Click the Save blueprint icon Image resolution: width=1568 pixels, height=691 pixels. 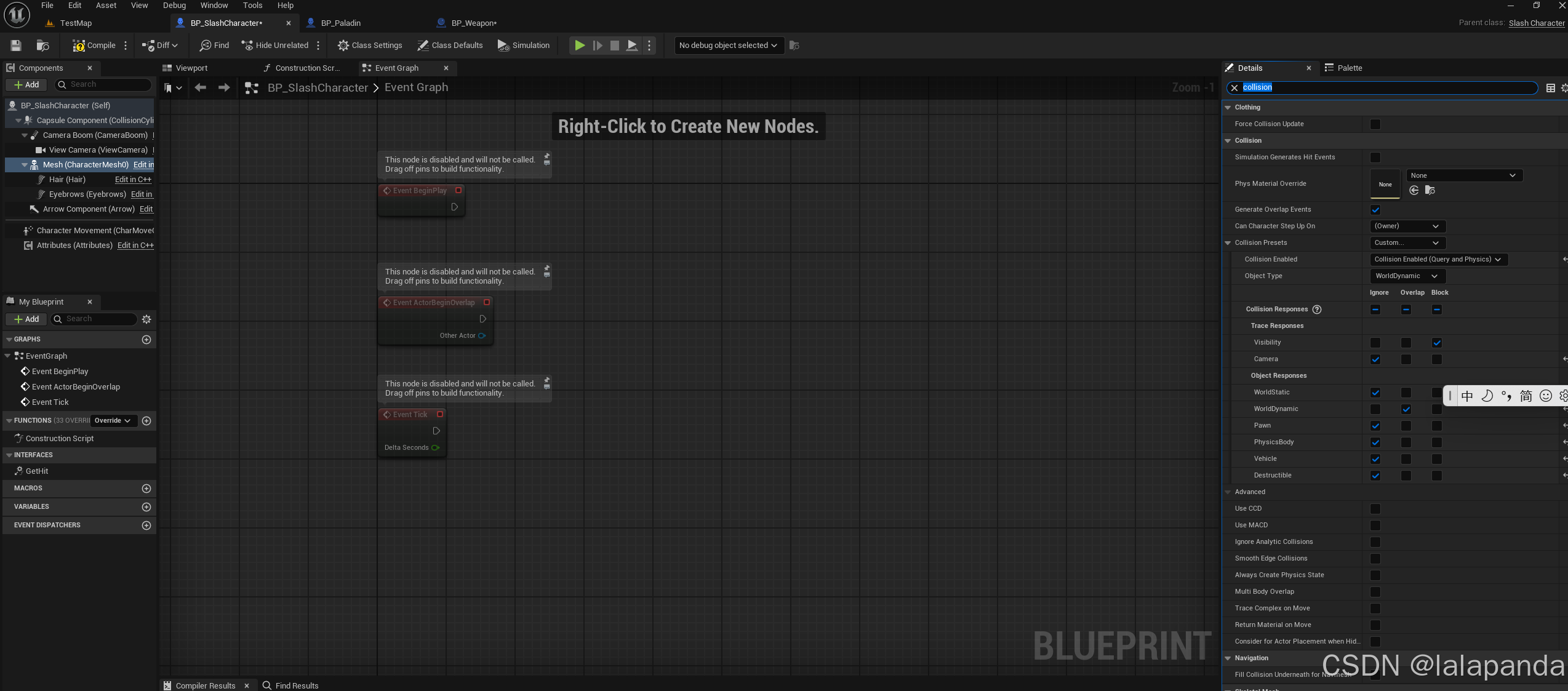coord(16,46)
